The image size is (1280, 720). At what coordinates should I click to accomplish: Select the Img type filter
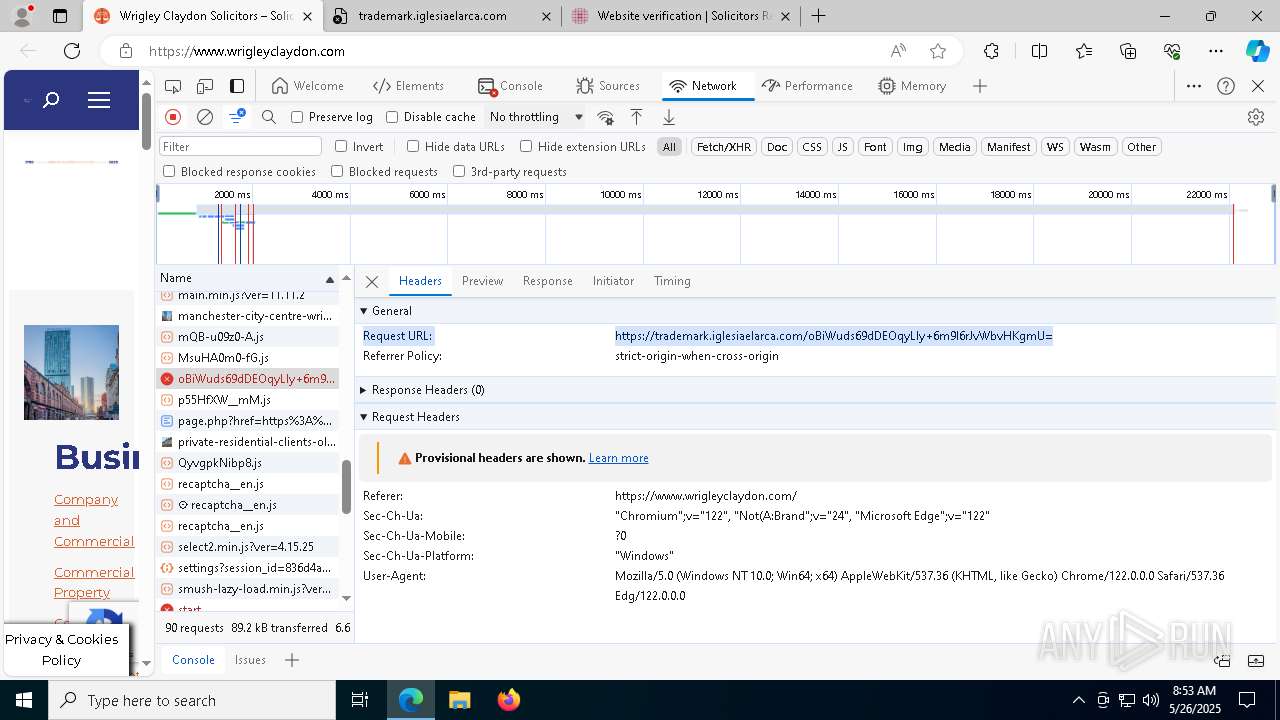[x=912, y=147]
